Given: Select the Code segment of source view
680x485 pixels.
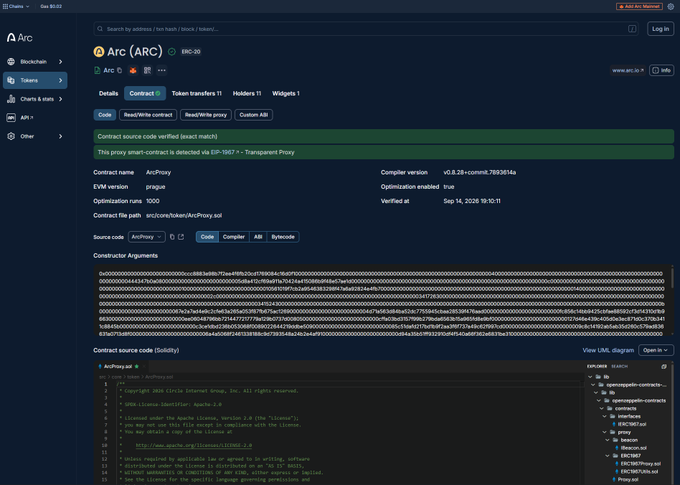Looking at the screenshot, I should pyautogui.click(x=207, y=237).
